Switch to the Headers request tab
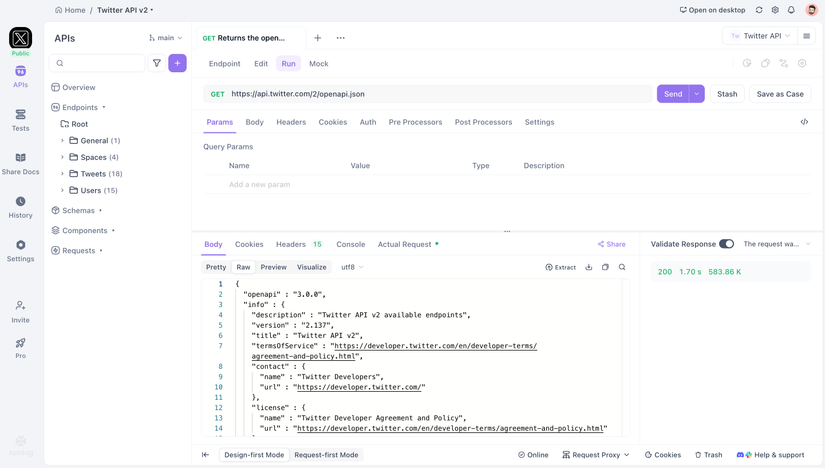The image size is (825, 468). coord(291,122)
